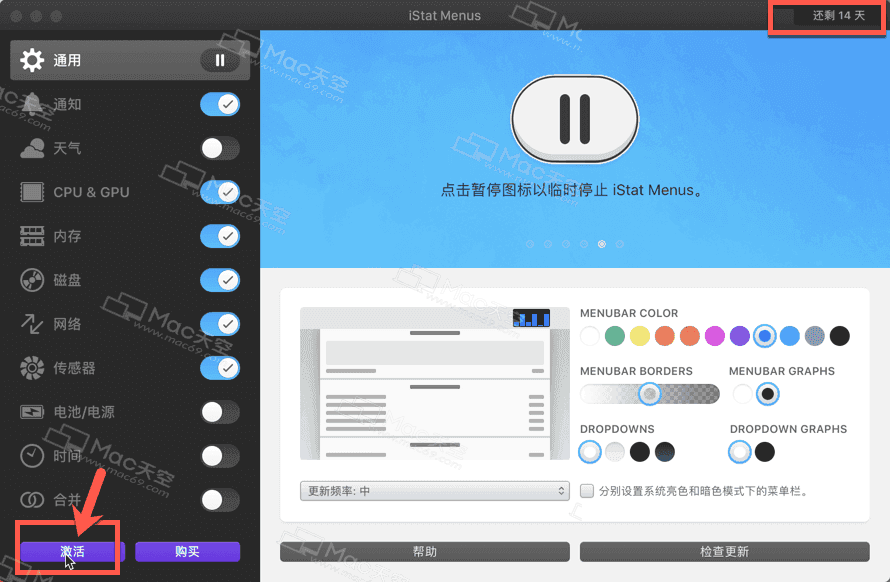Image resolution: width=890 pixels, height=582 pixels.
Task: Click the pause button beside 通用
Action: 220,60
